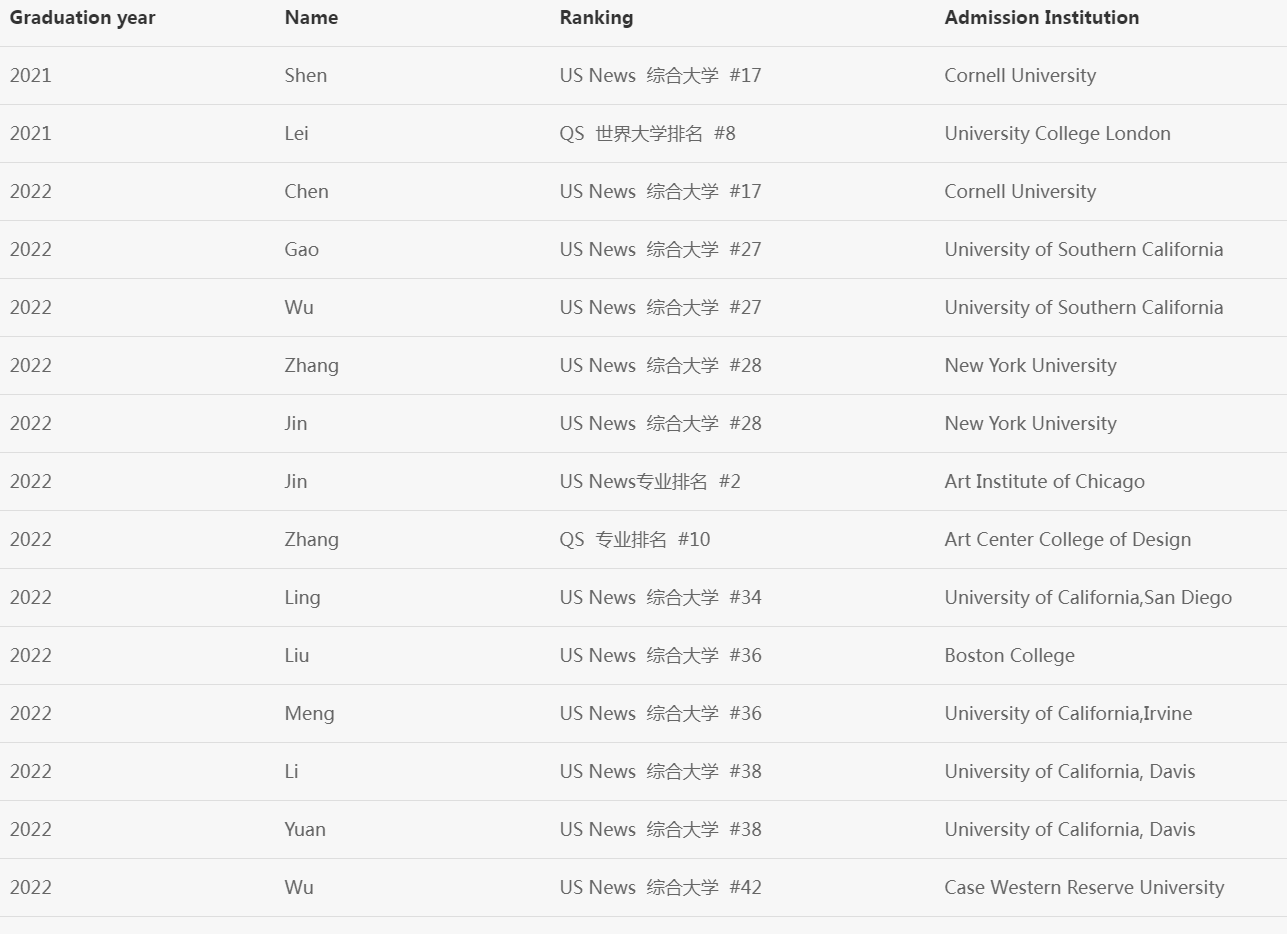Select the name Lei

click(x=297, y=134)
